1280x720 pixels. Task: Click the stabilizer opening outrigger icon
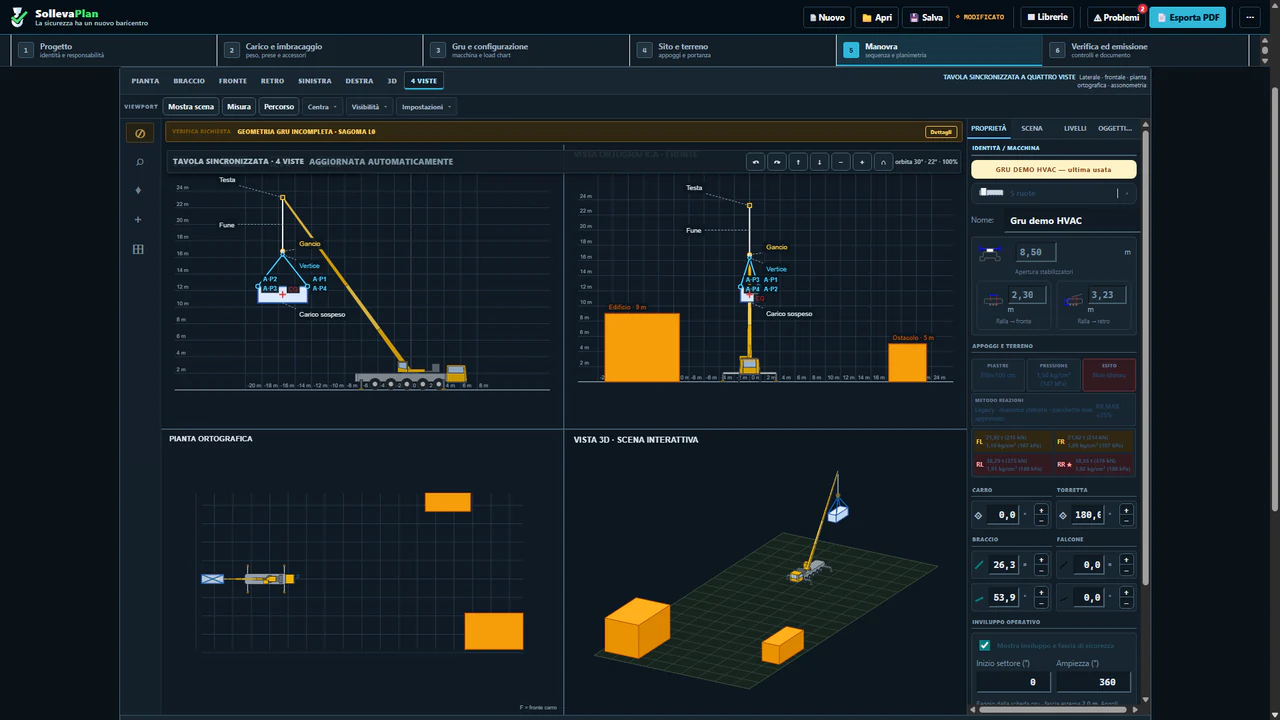(991, 253)
